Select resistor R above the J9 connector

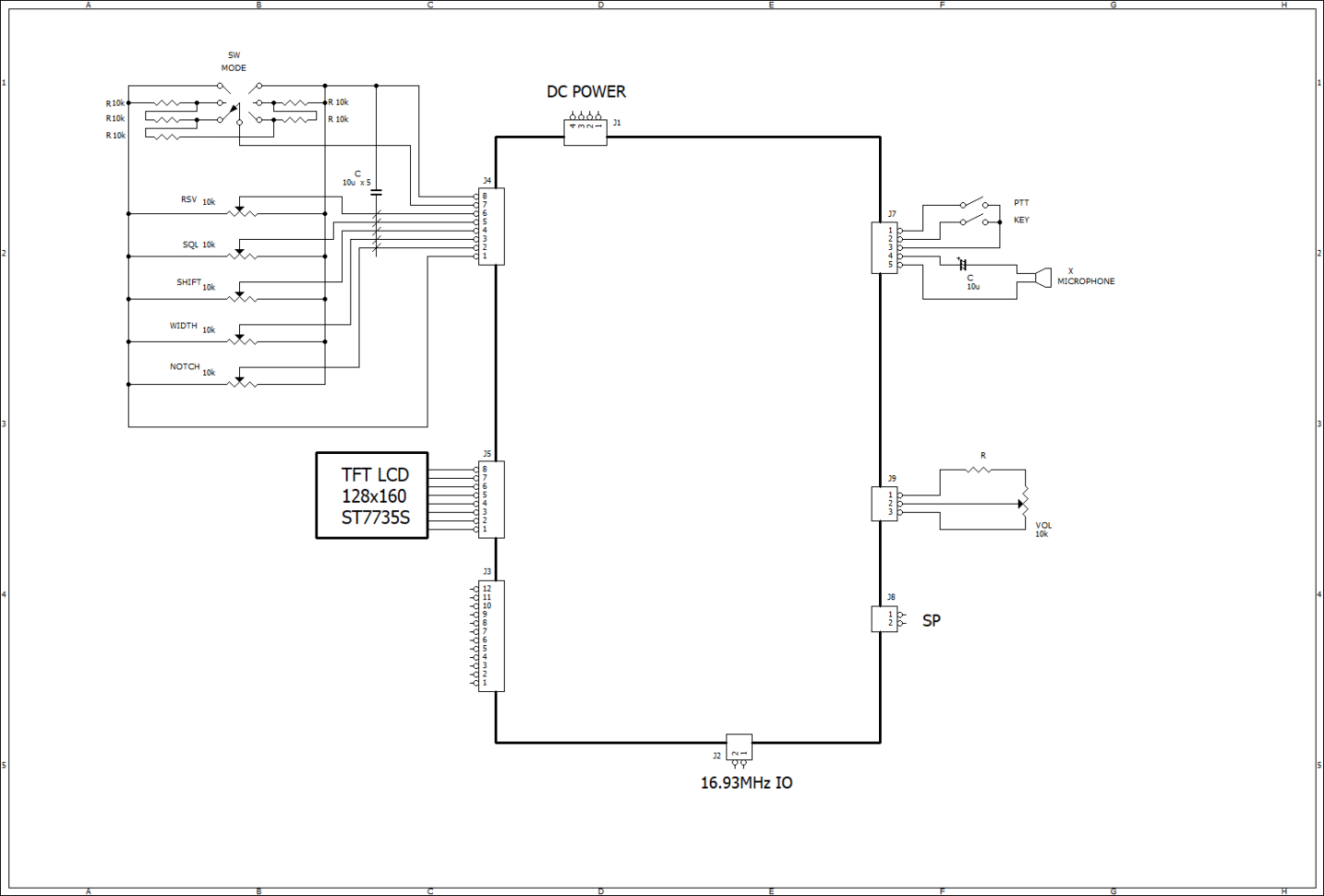(980, 470)
